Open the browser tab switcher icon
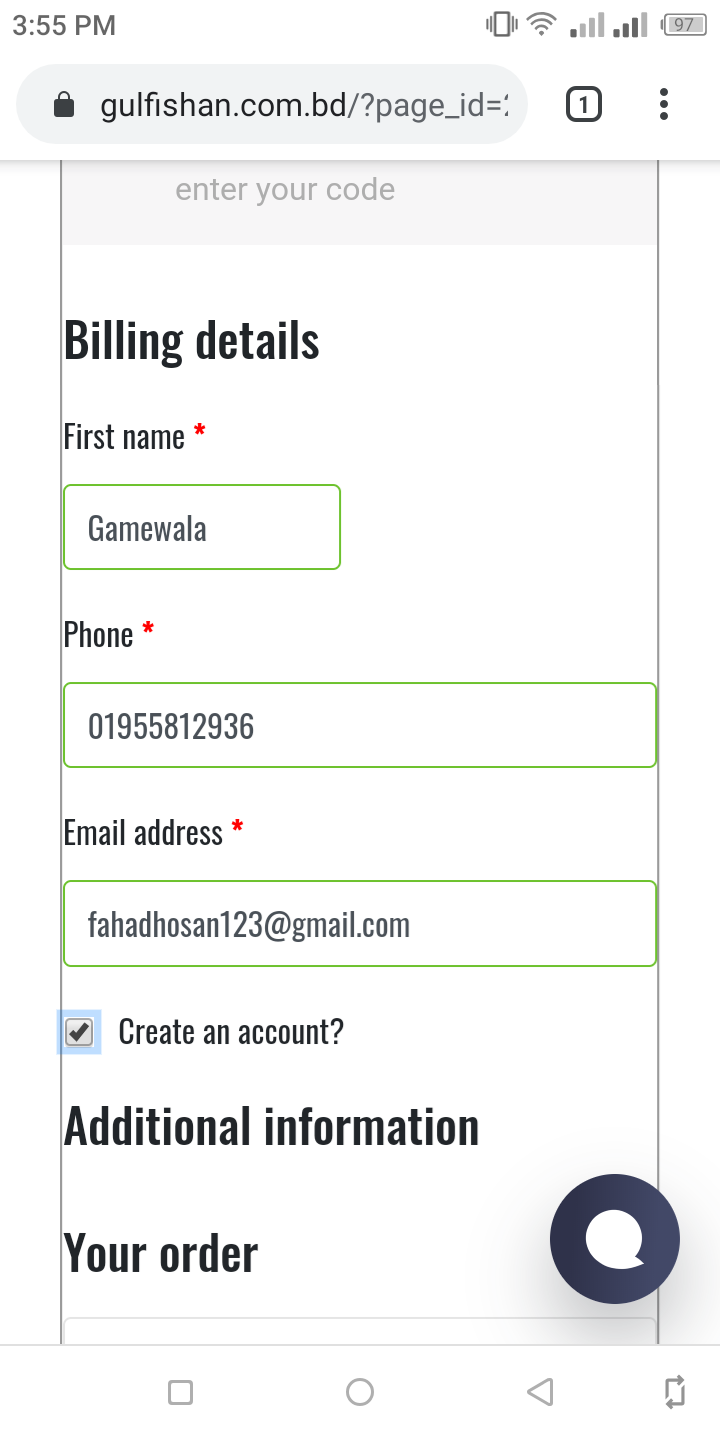Screen dimensions: 720x1440 click(584, 104)
